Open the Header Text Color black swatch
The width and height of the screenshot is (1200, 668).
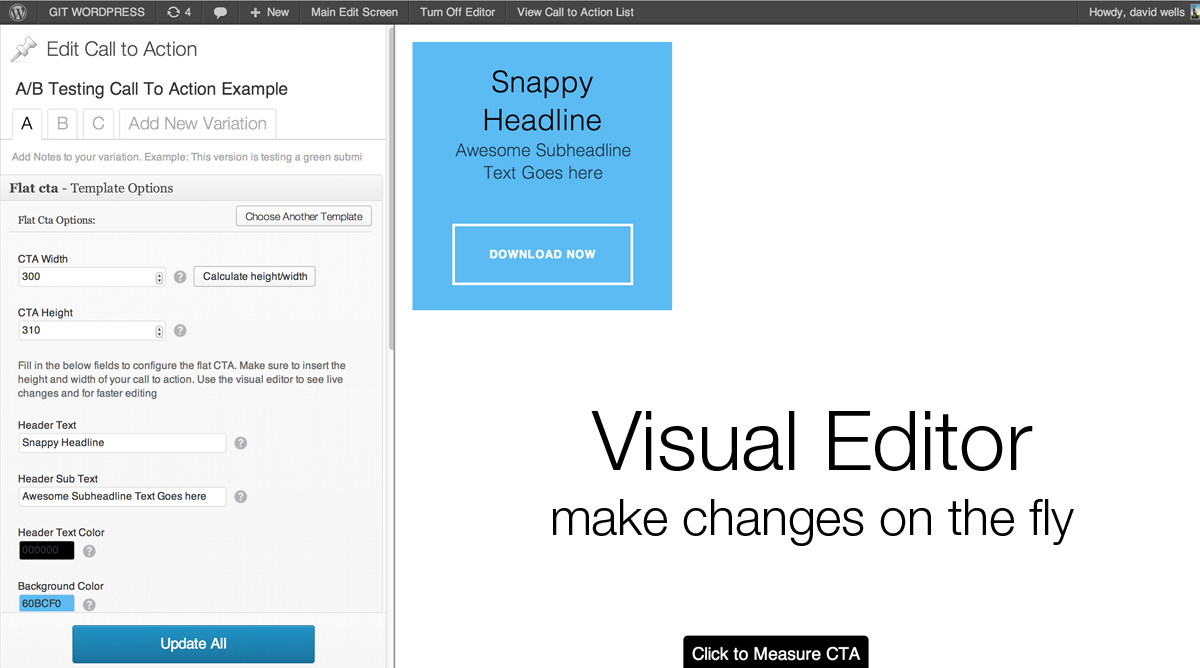46,550
